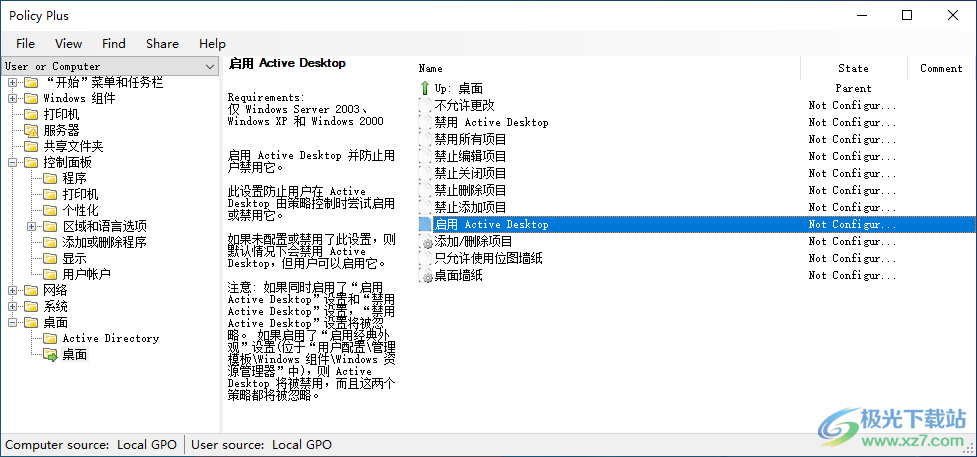Click the policy icon beside 禁止添加项目

(425, 207)
